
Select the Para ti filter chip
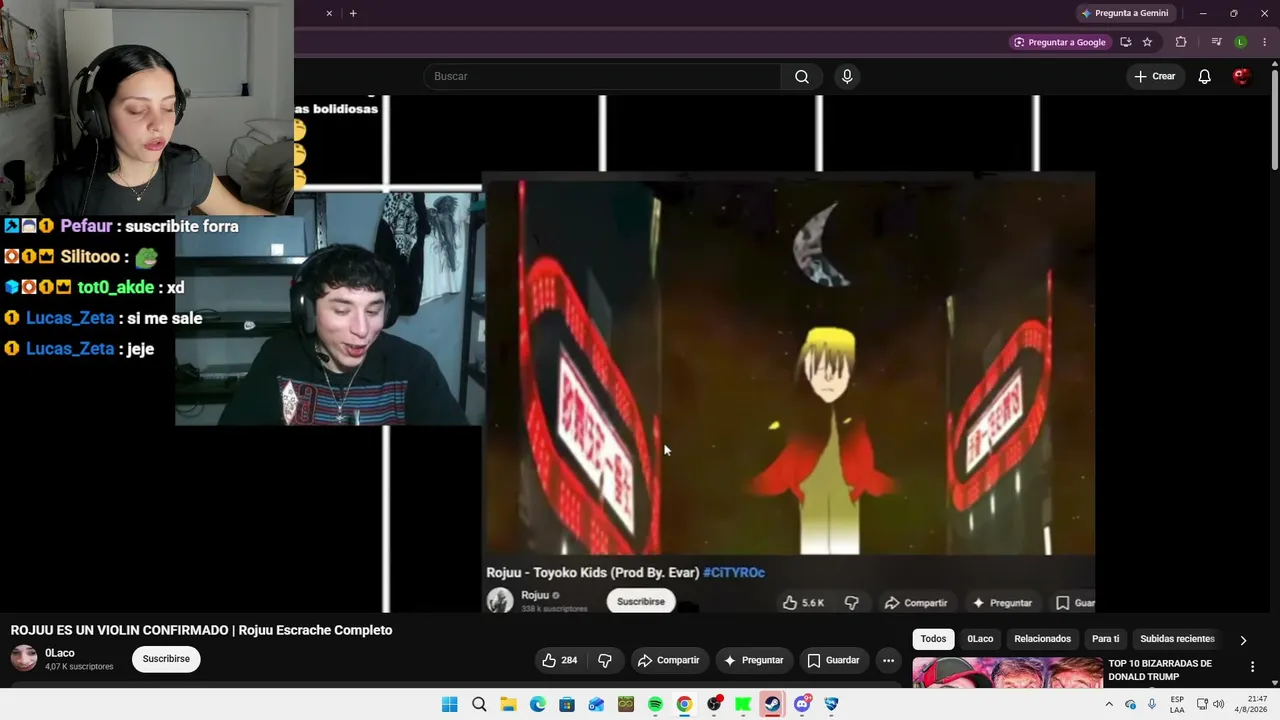pyautogui.click(x=1105, y=639)
